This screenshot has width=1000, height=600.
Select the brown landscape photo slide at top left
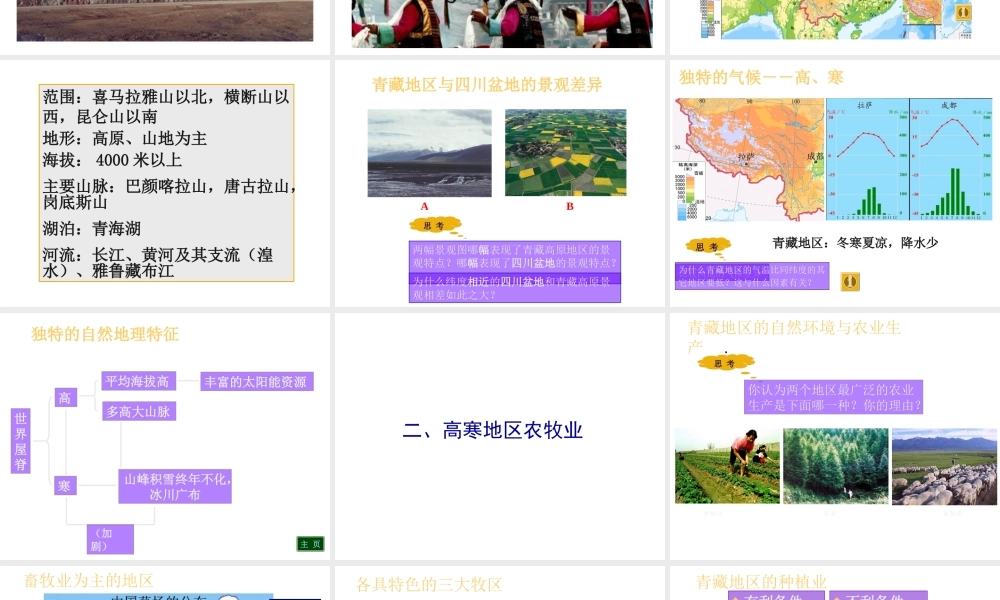(165, 20)
